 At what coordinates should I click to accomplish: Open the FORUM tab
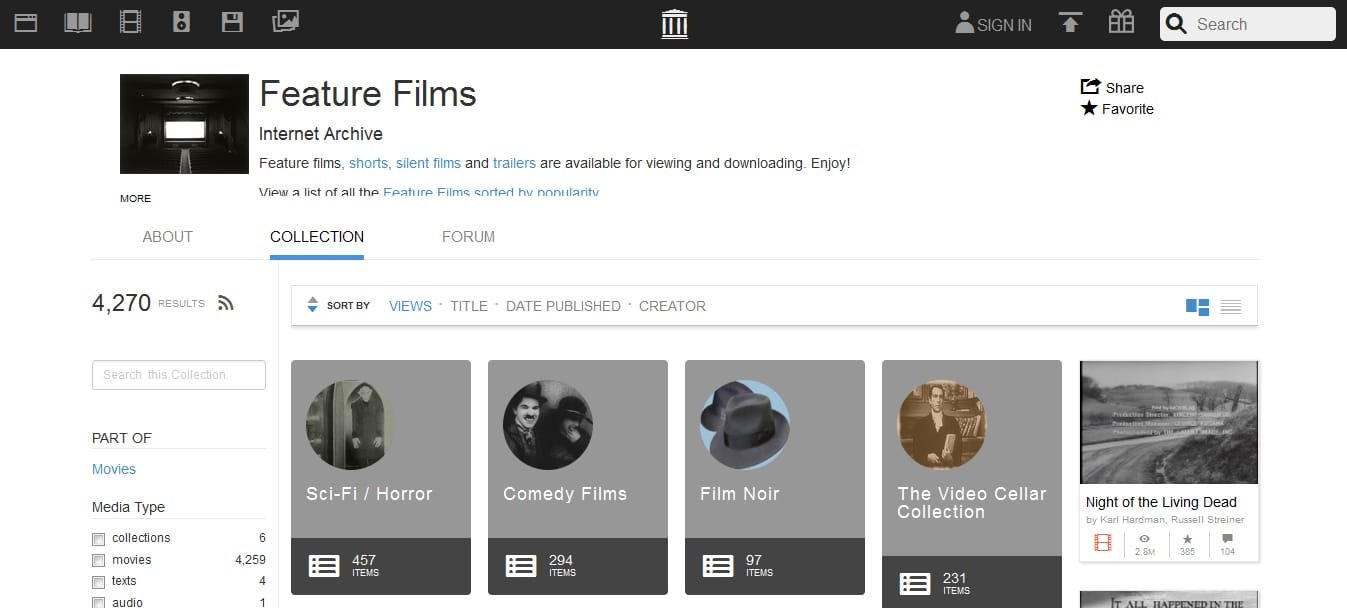468,237
